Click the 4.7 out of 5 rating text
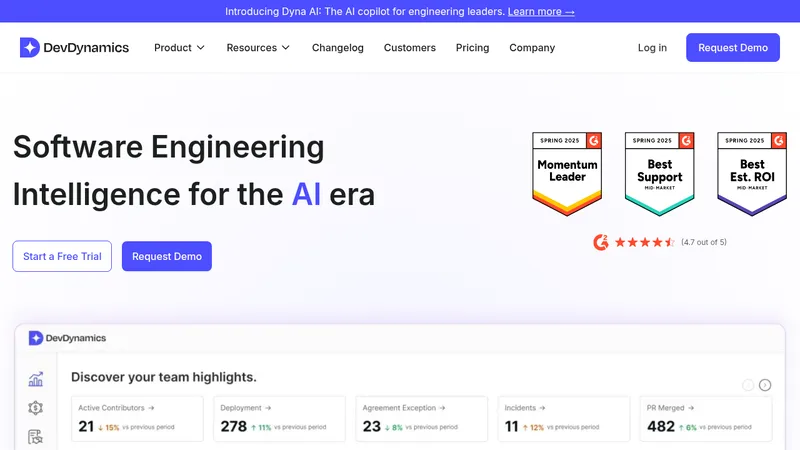The image size is (800, 450). (x=704, y=242)
